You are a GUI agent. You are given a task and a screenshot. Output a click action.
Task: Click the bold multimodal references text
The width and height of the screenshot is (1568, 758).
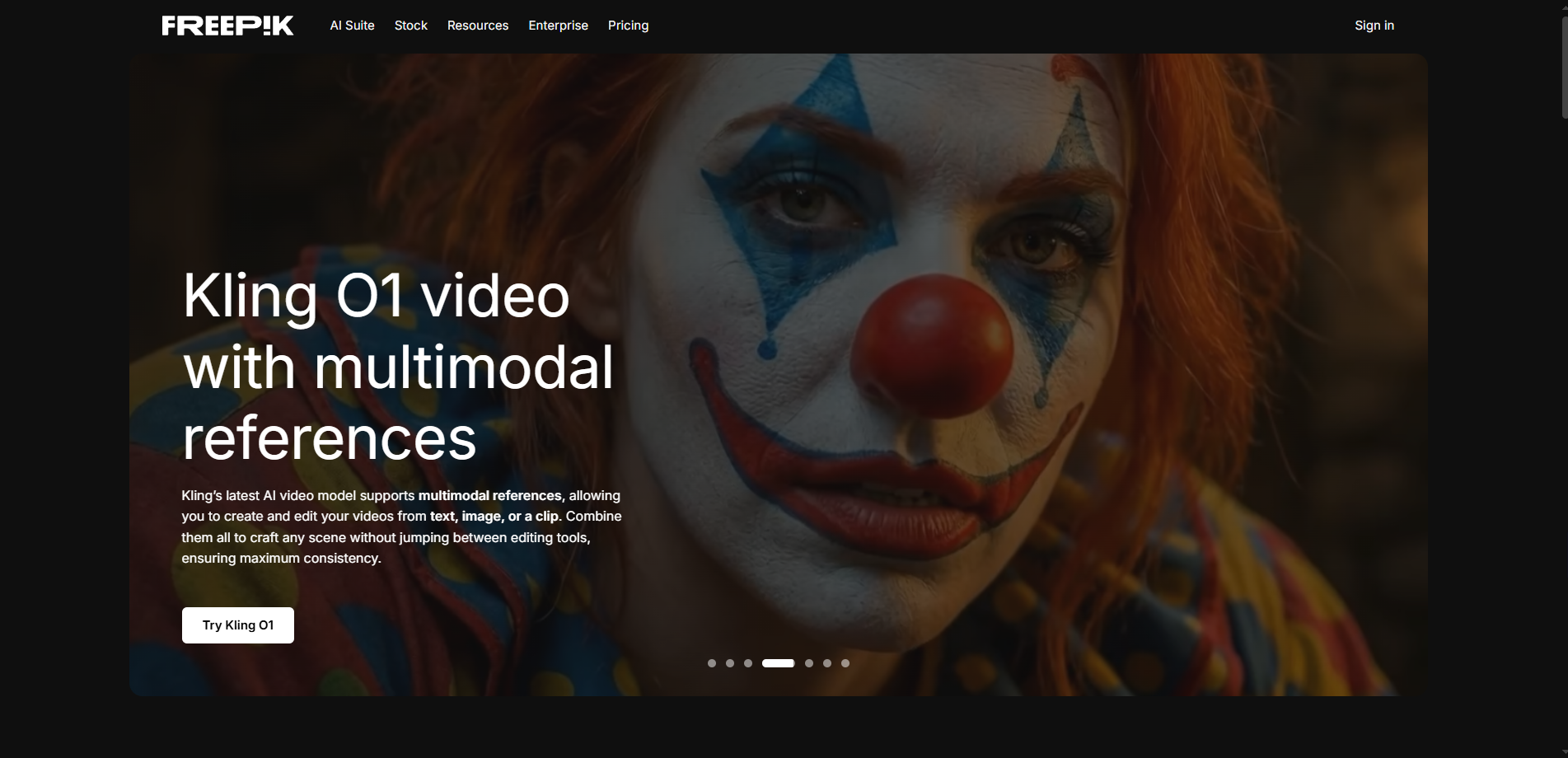tap(489, 495)
